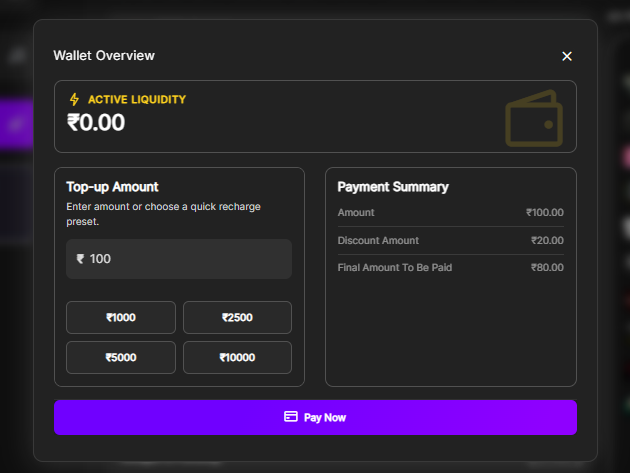Select the ₹2500 quick recharge preset
This screenshot has height=473, width=630.
pyautogui.click(x=237, y=317)
